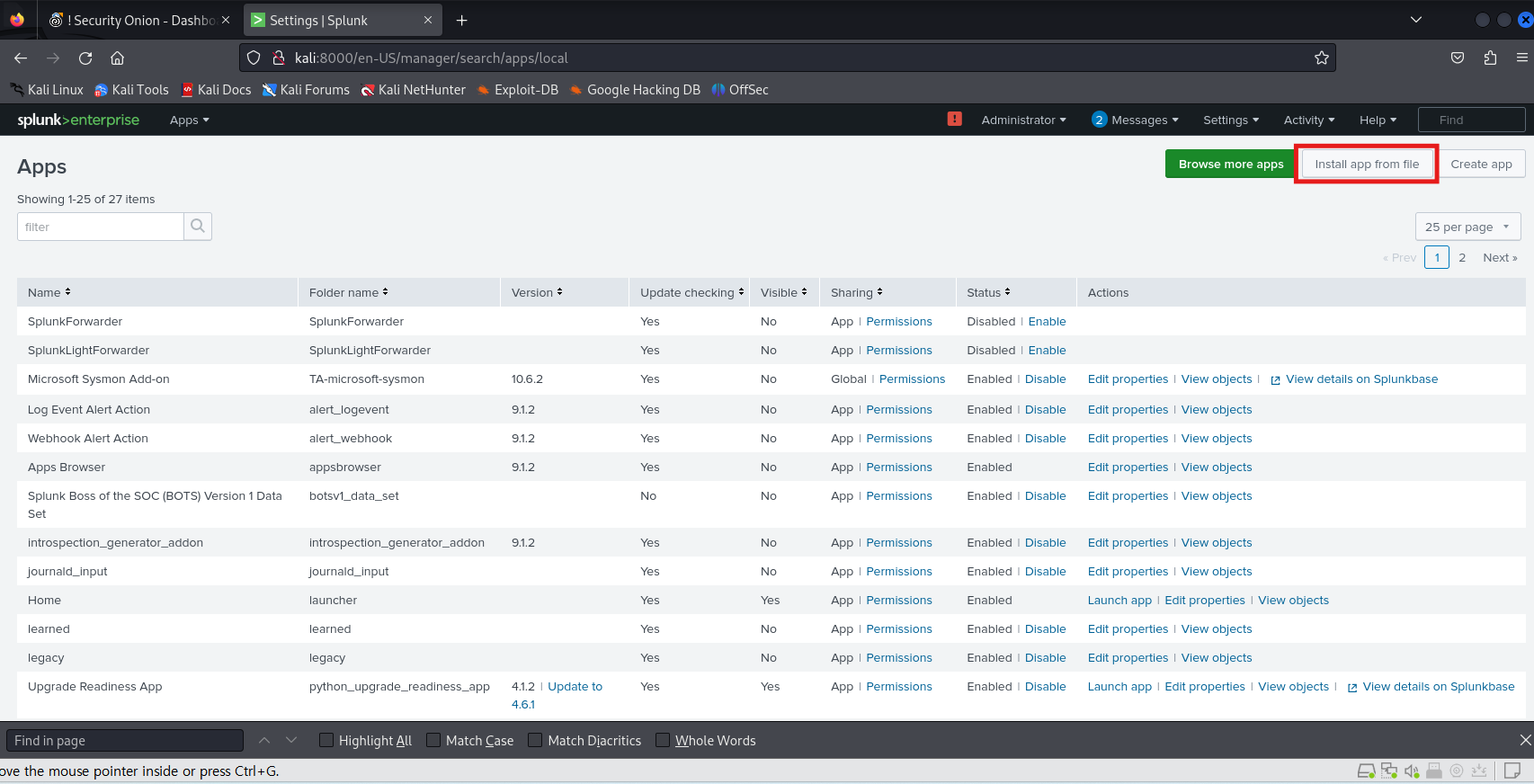The height and width of the screenshot is (784, 1534).
Task: Close the Security Onion tab
Action: pyautogui.click(x=226, y=20)
